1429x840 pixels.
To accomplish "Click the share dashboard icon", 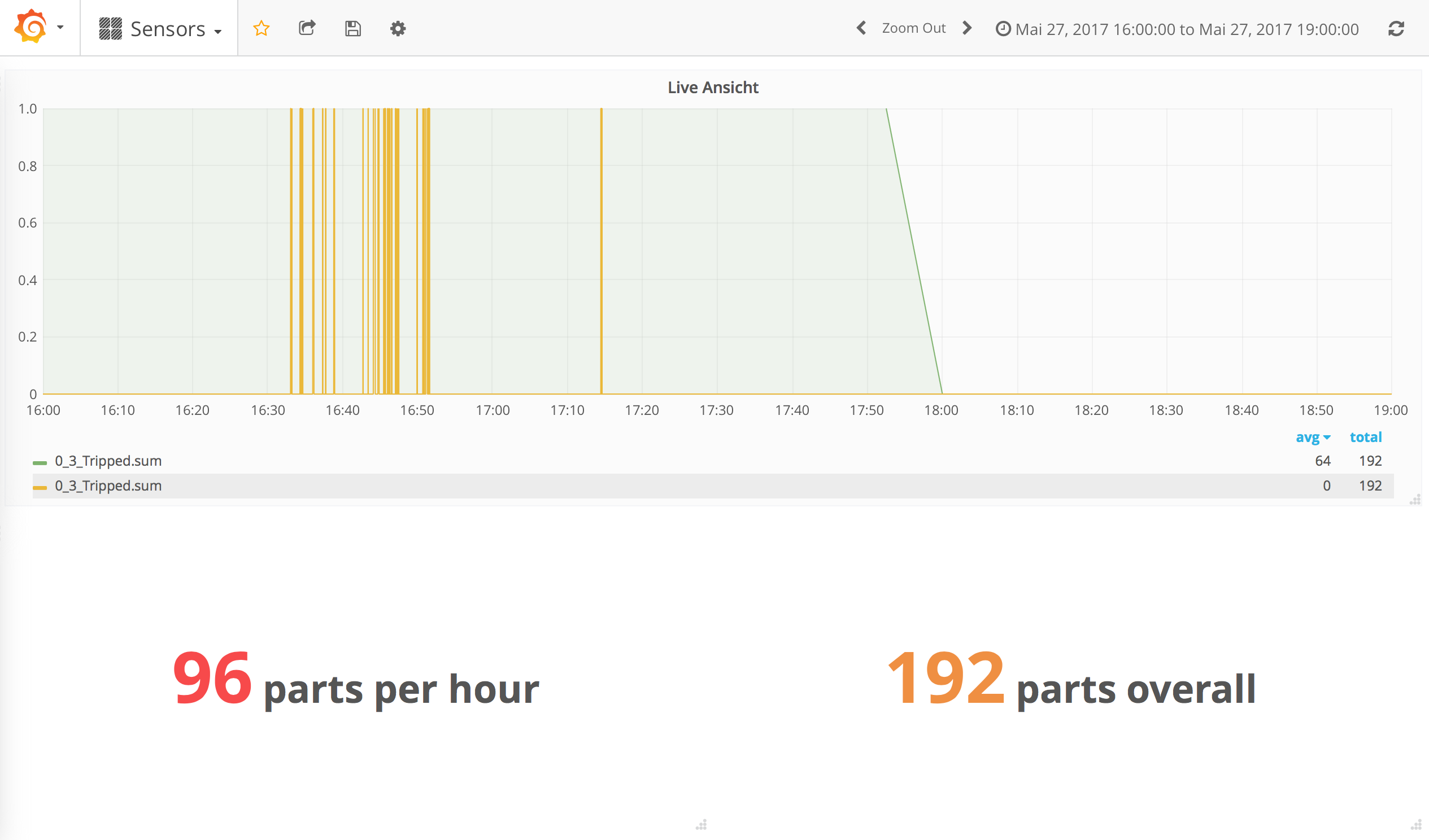I will coord(307,28).
